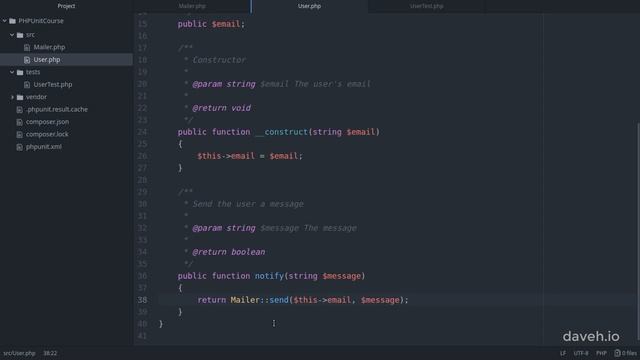640x360 pixels.
Task: Open Mailer.php in the project tree
Action: (x=49, y=47)
